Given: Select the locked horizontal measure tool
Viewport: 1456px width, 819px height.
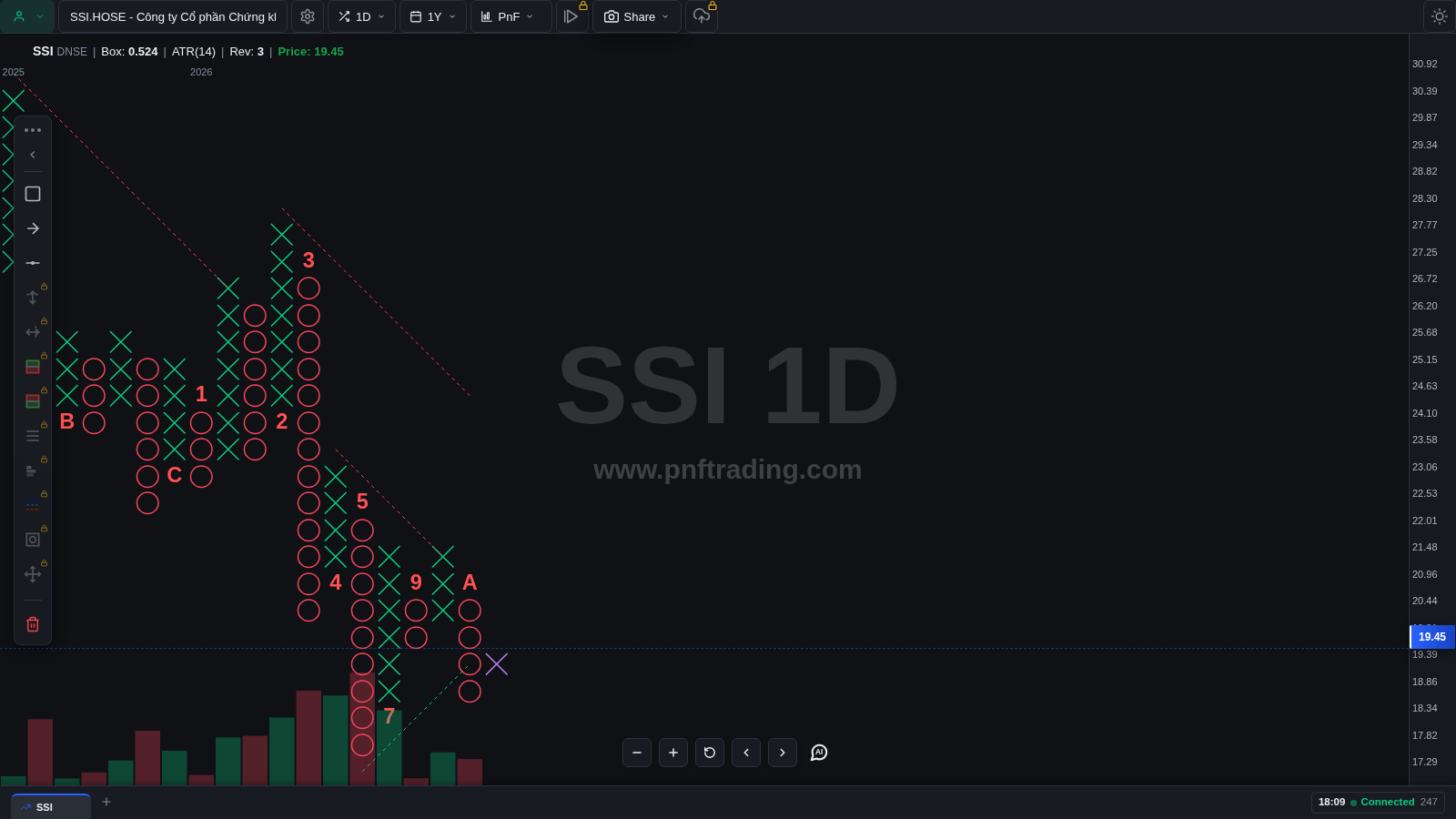Looking at the screenshot, I should click(33, 332).
